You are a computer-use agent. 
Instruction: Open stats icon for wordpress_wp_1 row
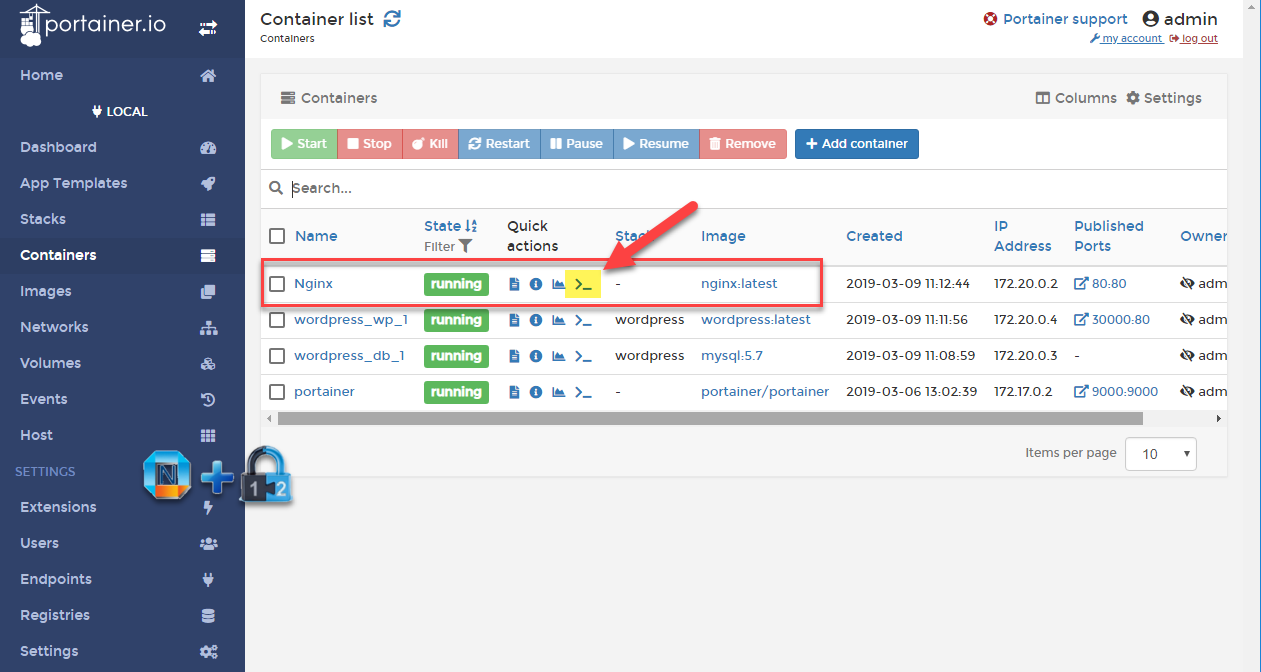click(x=558, y=320)
